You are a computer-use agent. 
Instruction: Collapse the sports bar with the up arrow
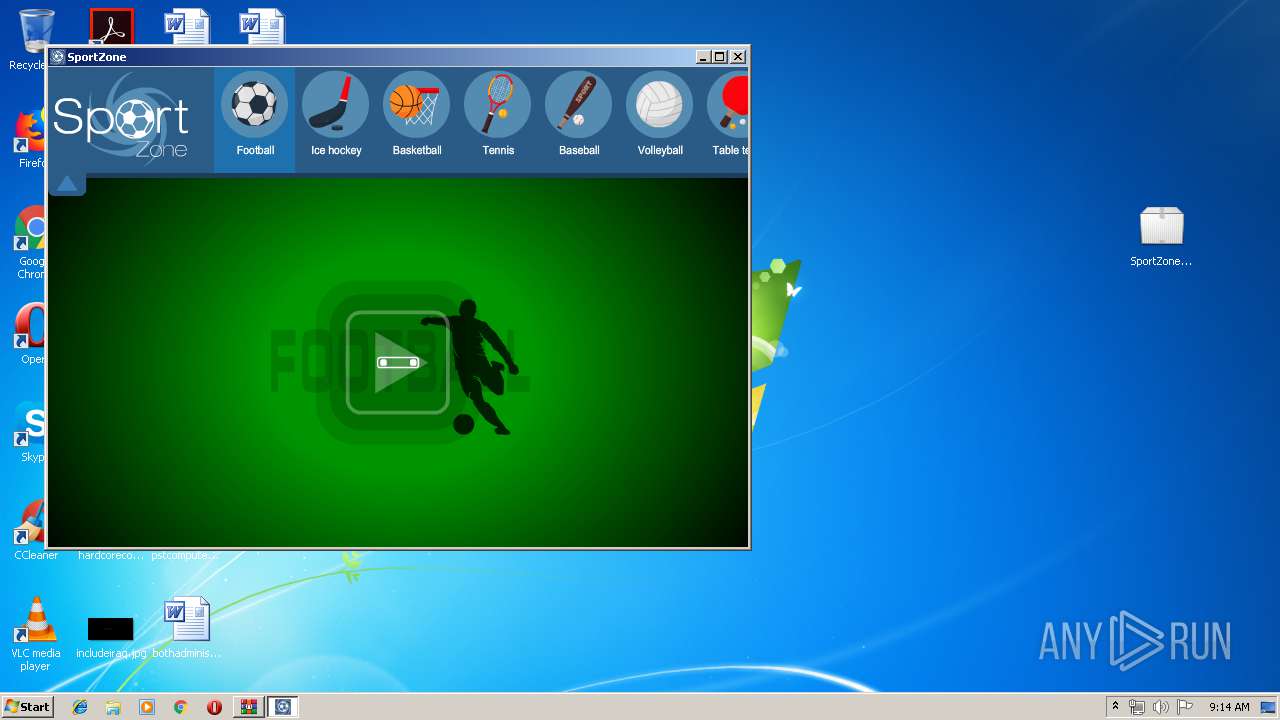pyautogui.click(x=67, y=184)
